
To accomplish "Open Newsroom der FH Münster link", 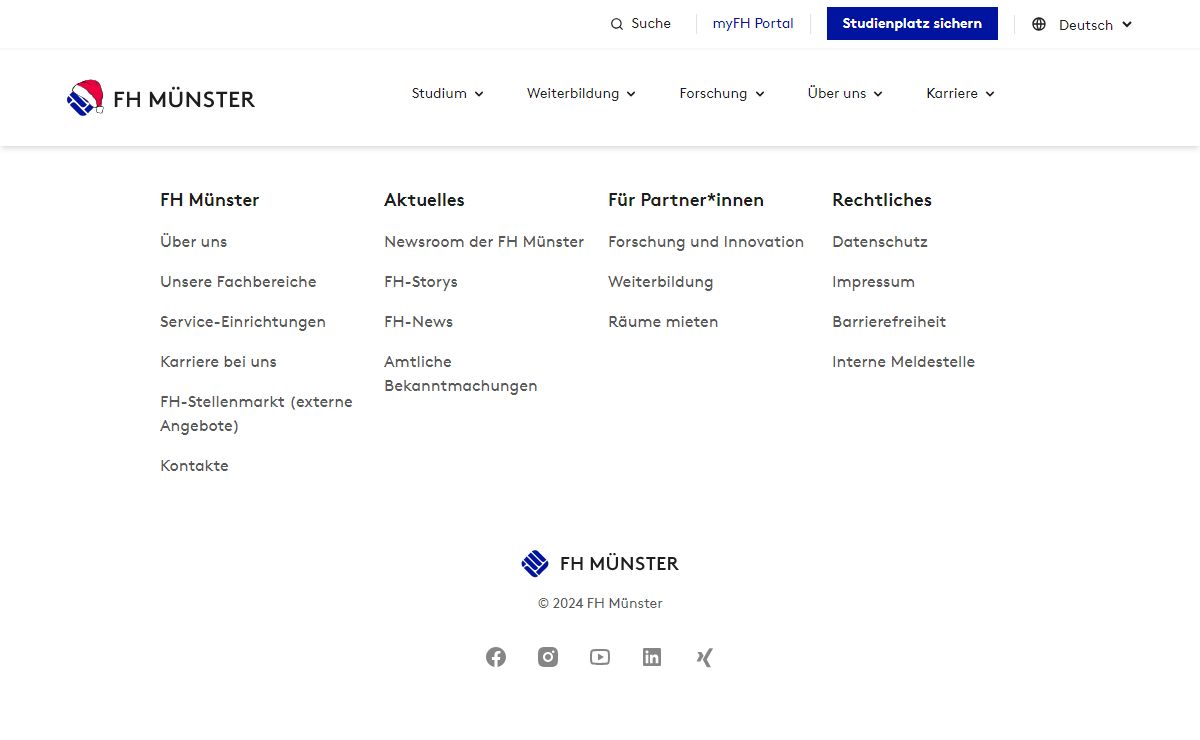I will (484, 242).
